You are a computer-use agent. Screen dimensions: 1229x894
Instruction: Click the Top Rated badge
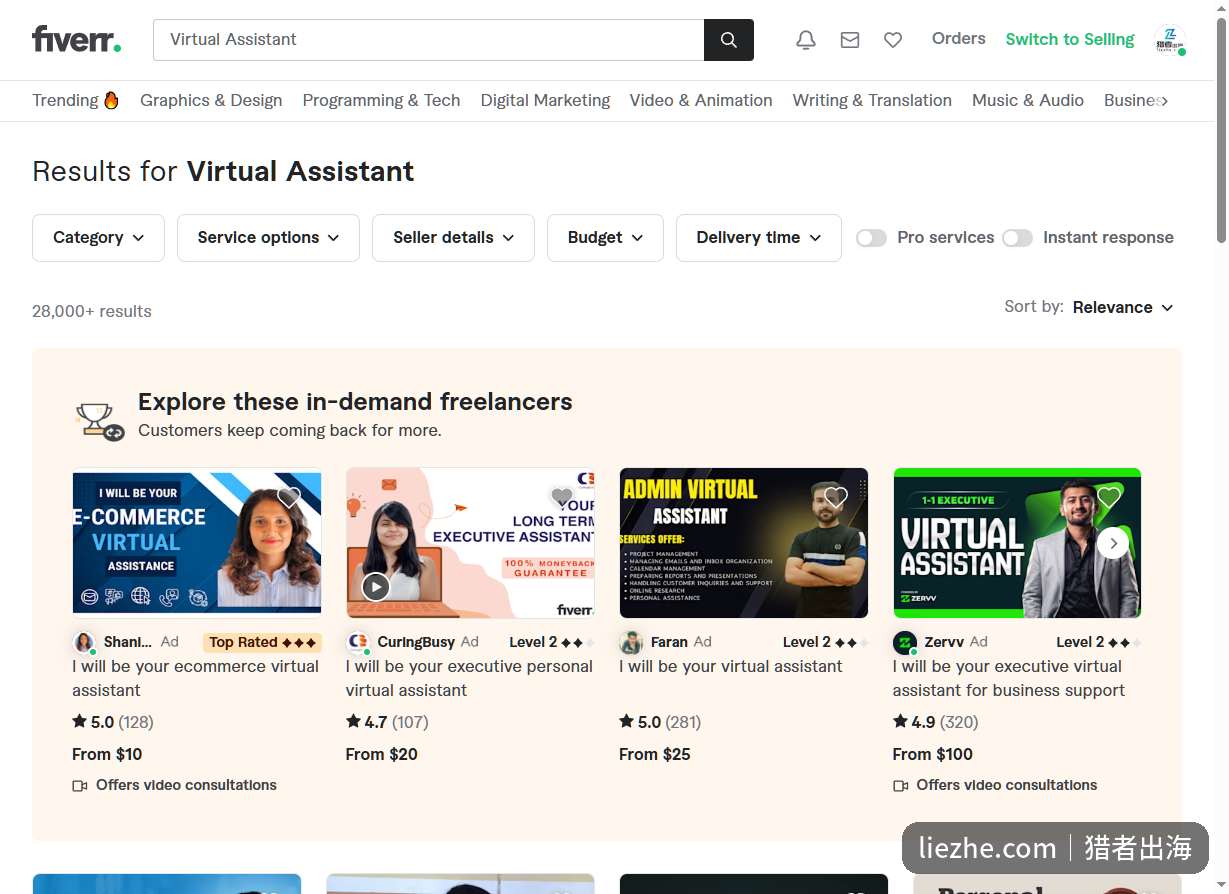click(x=262, y=642)
